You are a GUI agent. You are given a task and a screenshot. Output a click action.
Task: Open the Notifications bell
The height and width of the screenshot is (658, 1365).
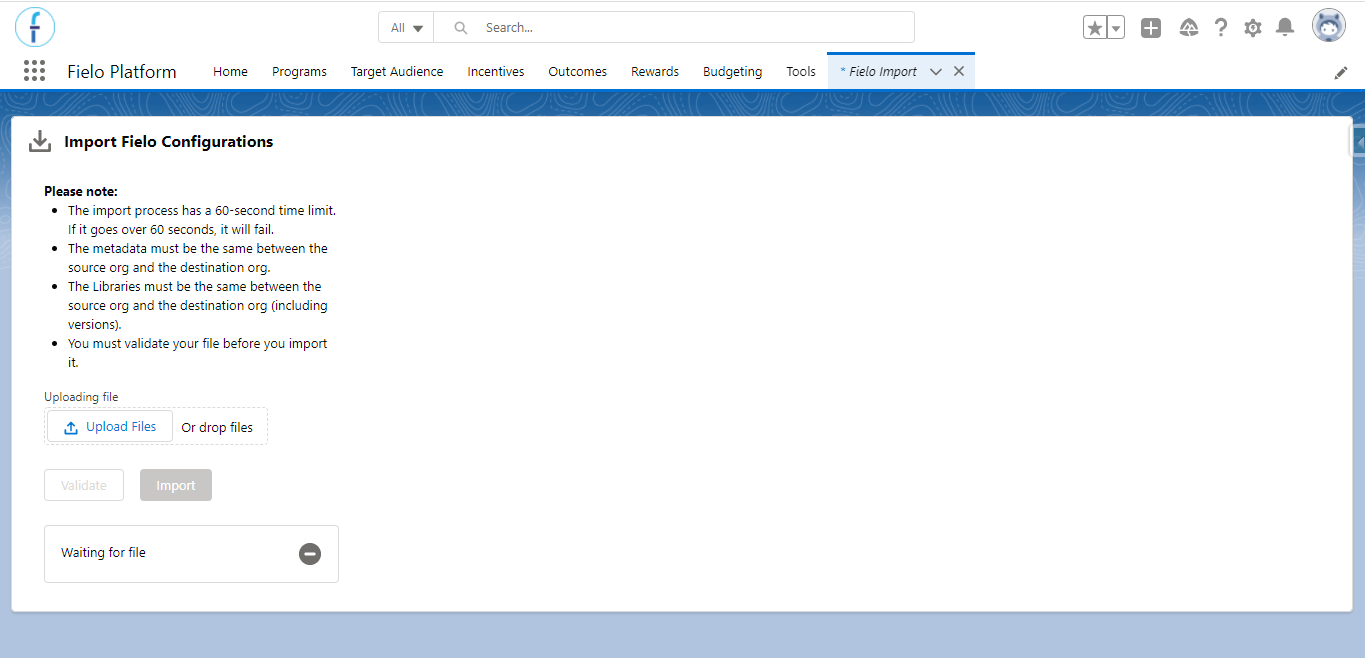click(x=1286, y=28)
